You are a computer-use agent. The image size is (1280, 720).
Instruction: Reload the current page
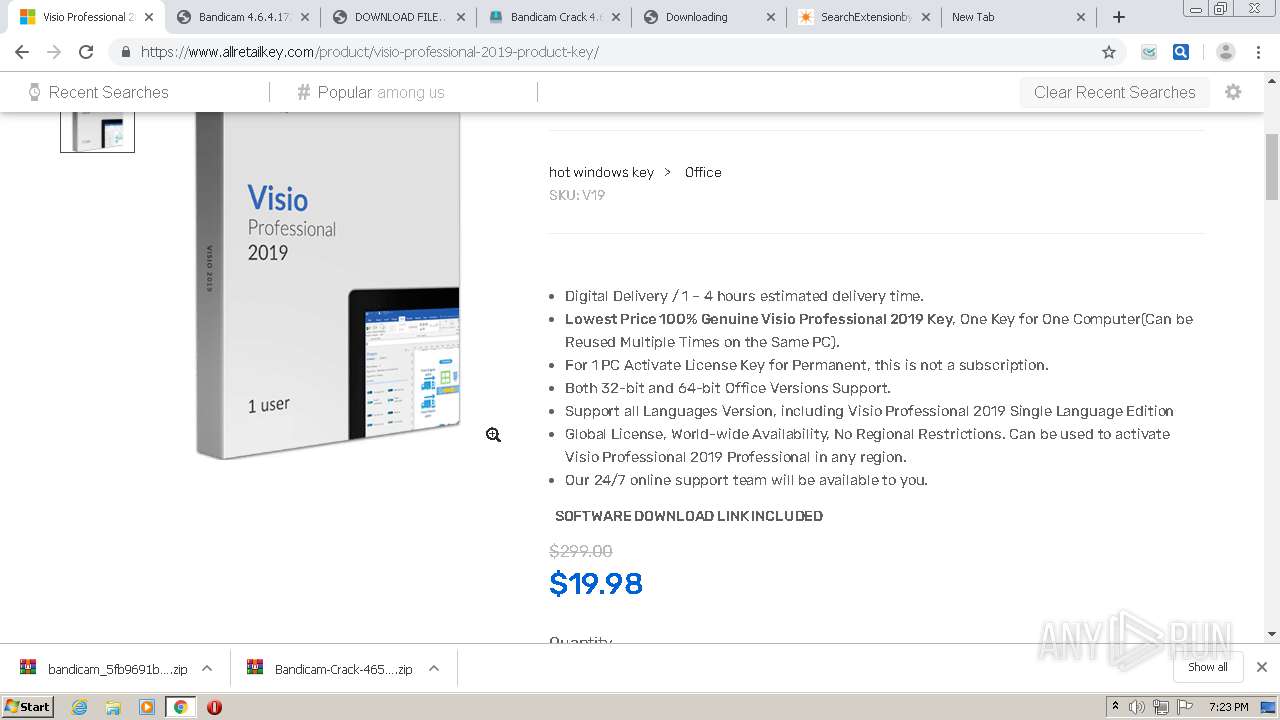coord(86,52)
